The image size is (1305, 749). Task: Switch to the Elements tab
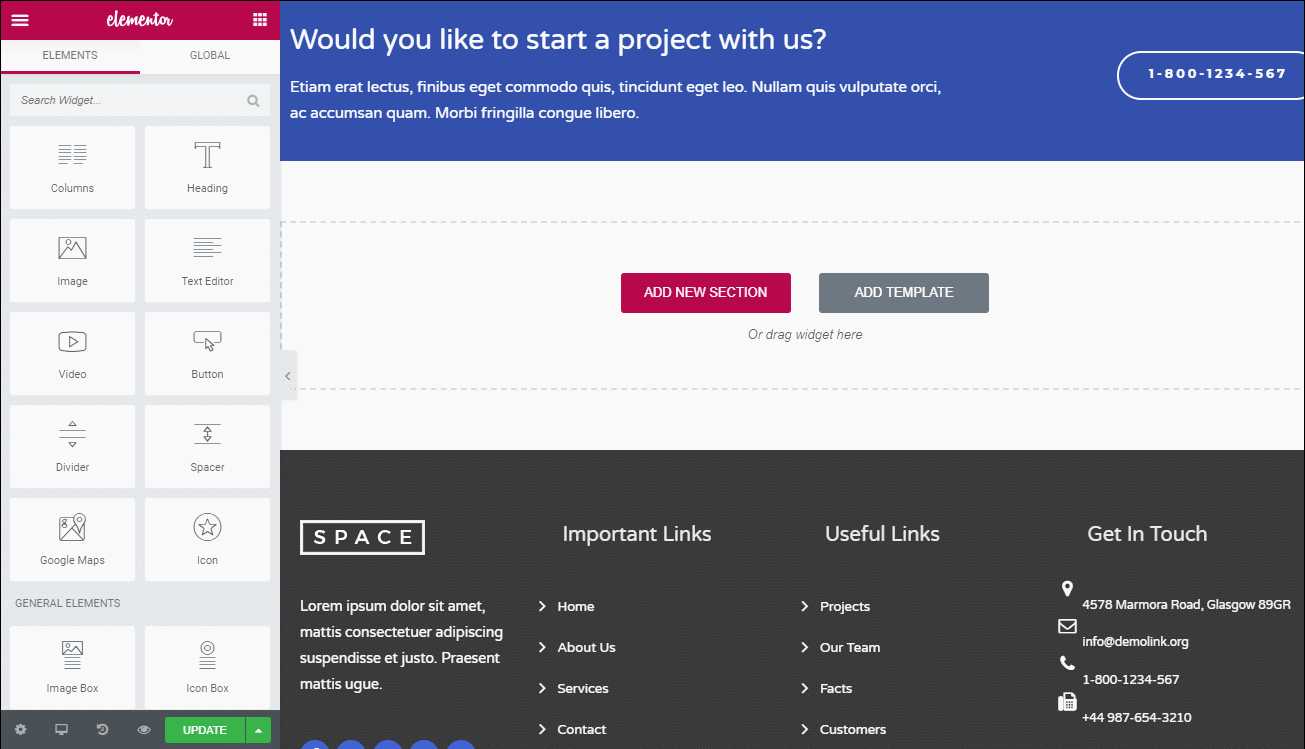point(70,56)
